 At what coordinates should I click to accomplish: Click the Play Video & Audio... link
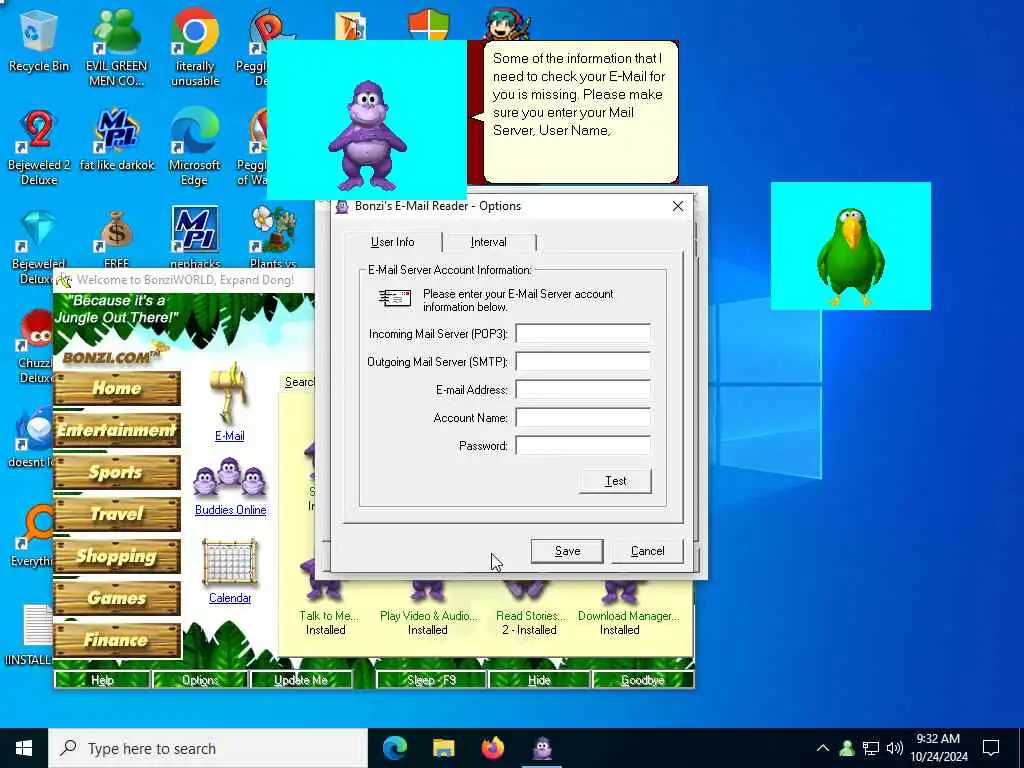click(x=428, y=616)
